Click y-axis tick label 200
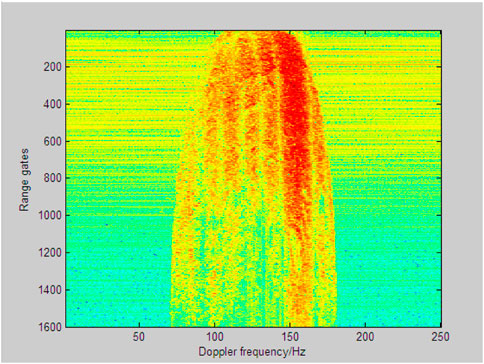The height and width of the screenshot is (364, 484). click(53, 67)
